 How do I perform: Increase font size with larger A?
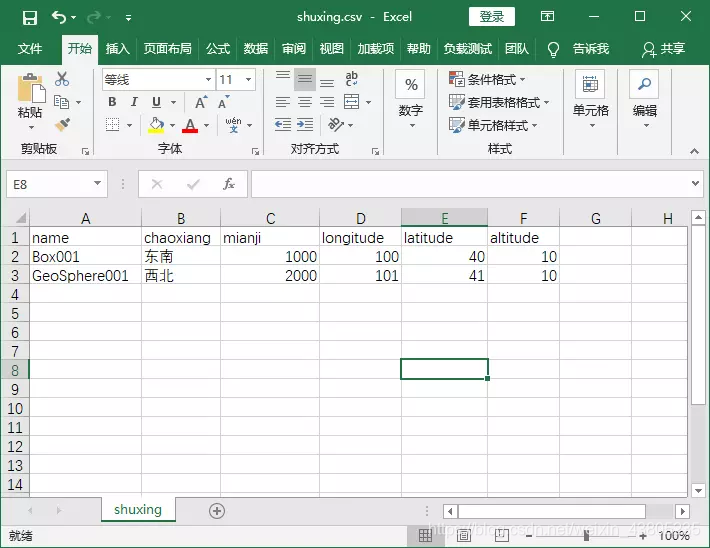[201, 102]
